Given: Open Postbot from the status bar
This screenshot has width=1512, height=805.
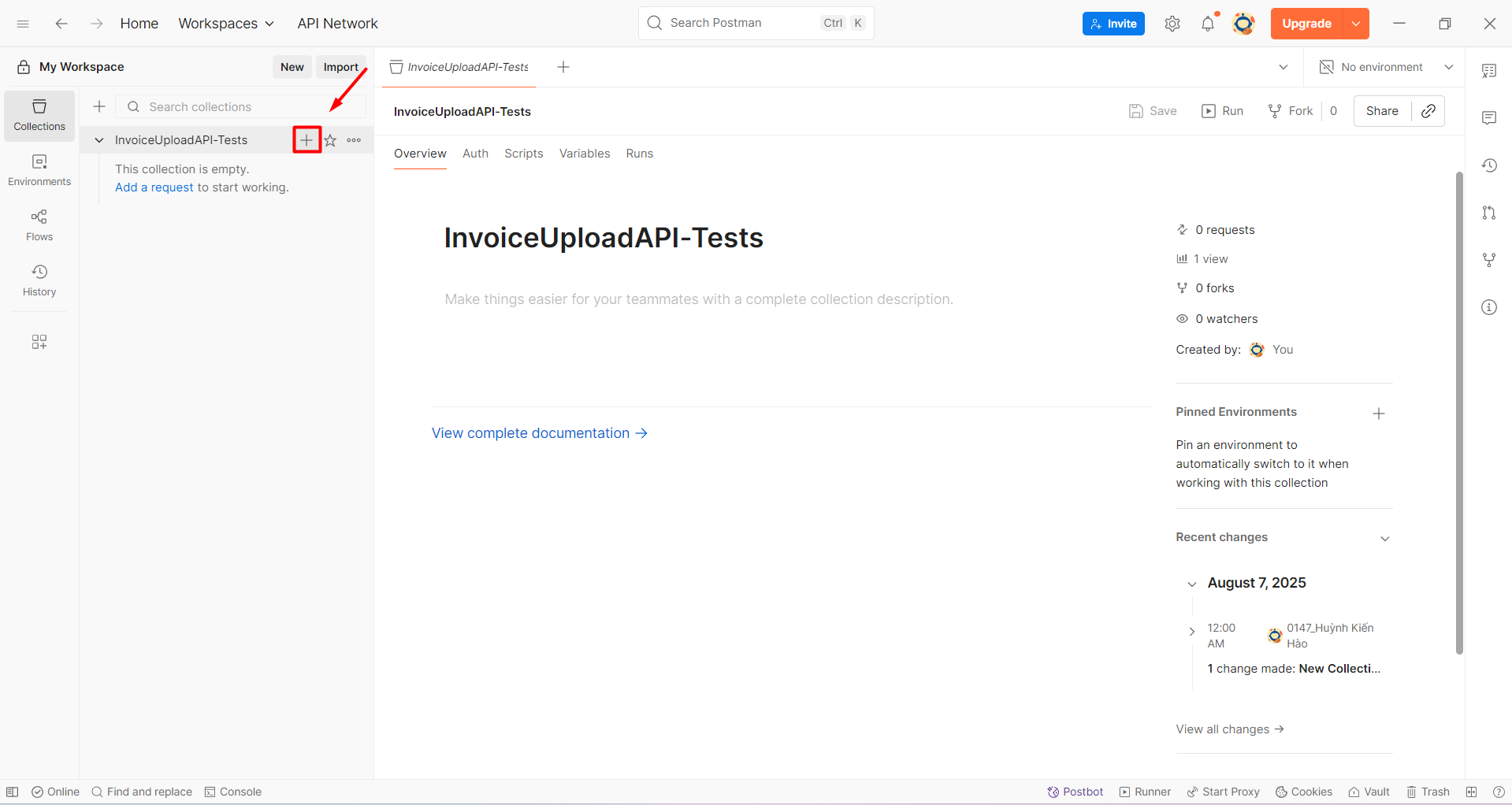Looking at the screenshot, I should point(1075,792).
